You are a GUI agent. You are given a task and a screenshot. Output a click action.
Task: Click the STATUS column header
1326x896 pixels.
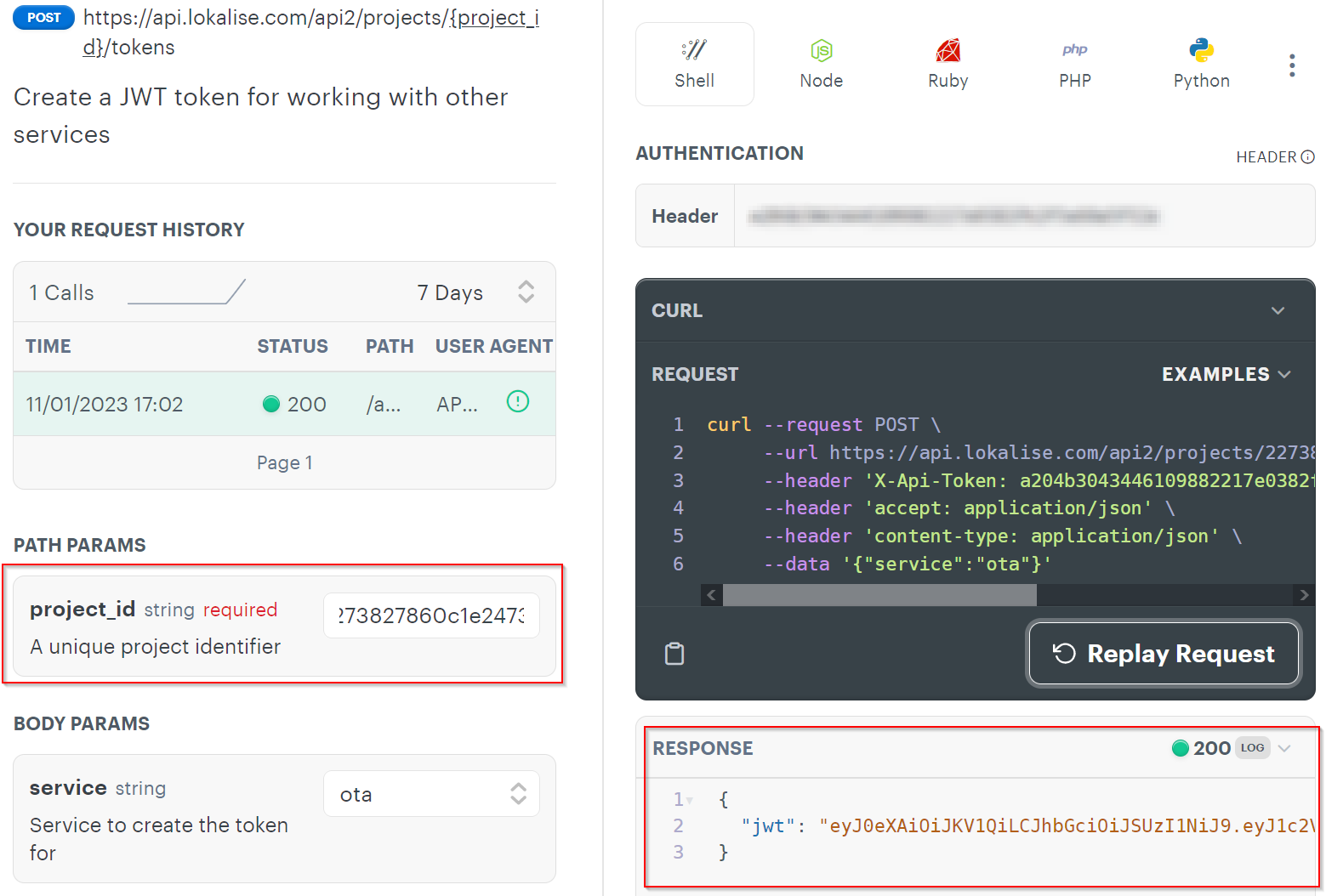(x=293, y=346)
